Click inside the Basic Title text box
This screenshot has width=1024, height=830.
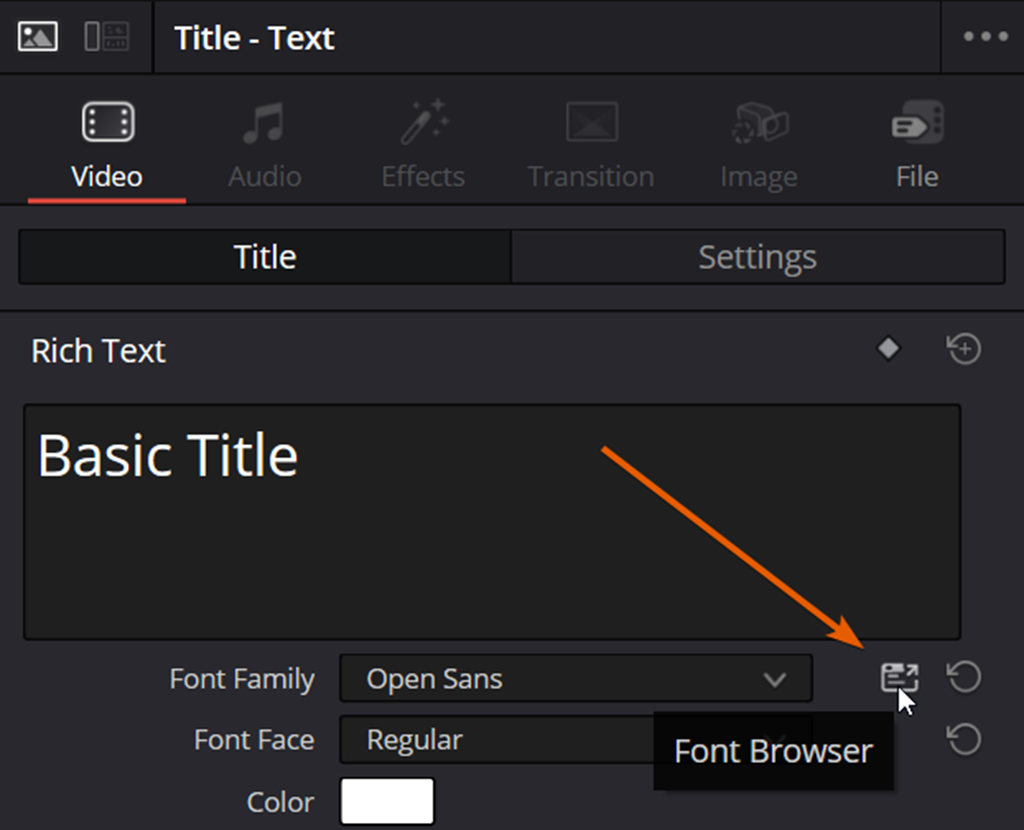490,540
